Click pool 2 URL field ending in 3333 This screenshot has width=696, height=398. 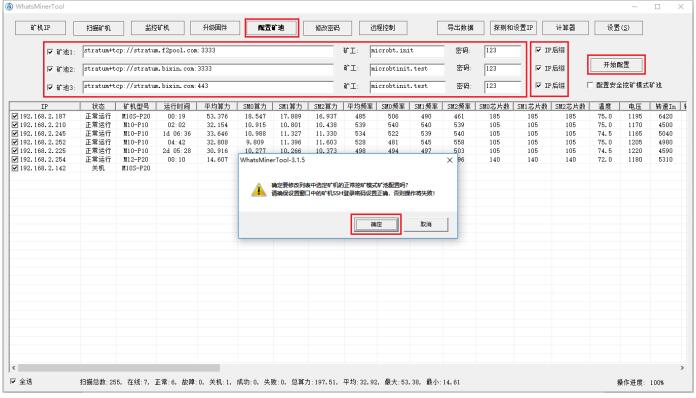(x=208, y=69)
